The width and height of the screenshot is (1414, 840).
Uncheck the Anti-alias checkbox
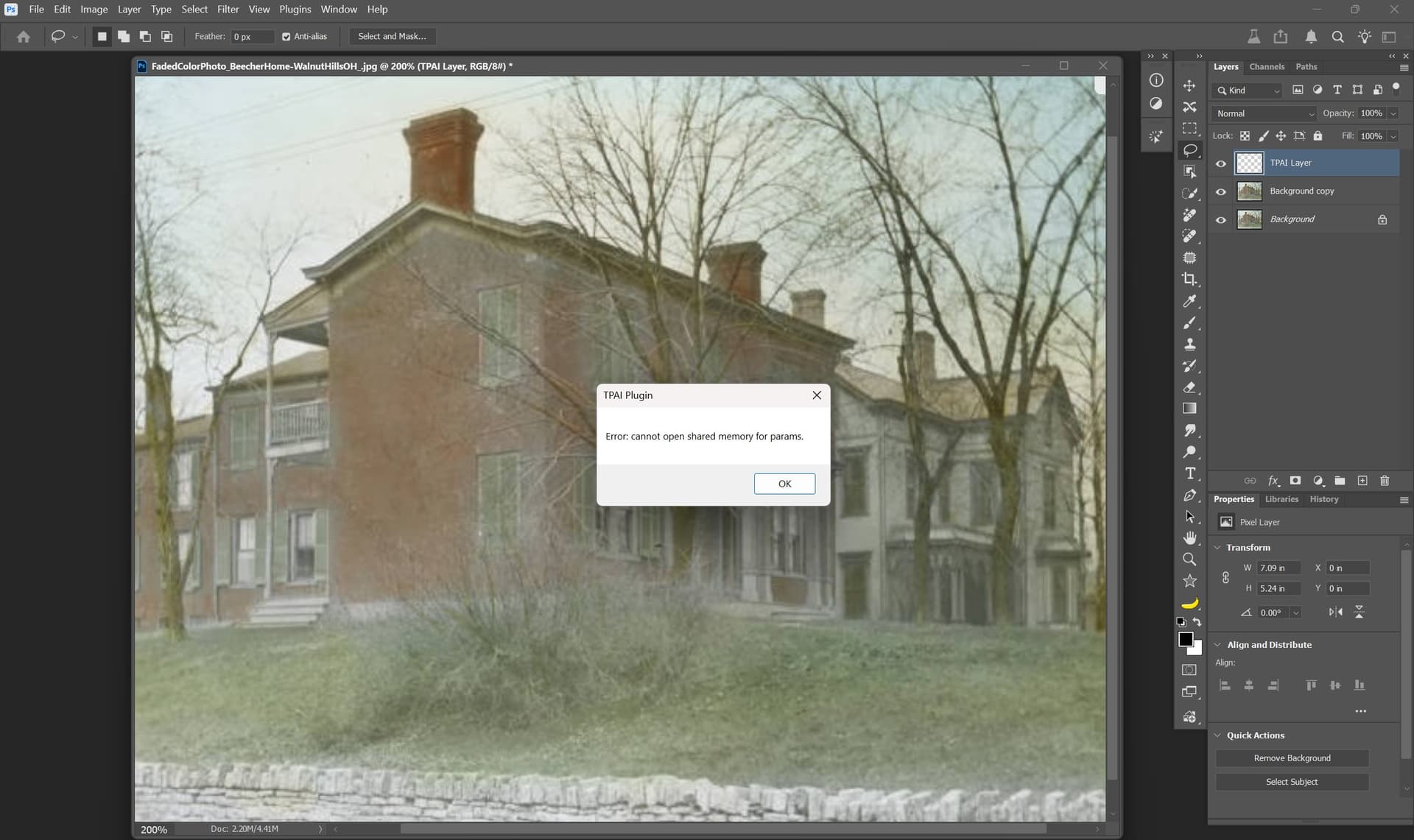coord(286,37)
